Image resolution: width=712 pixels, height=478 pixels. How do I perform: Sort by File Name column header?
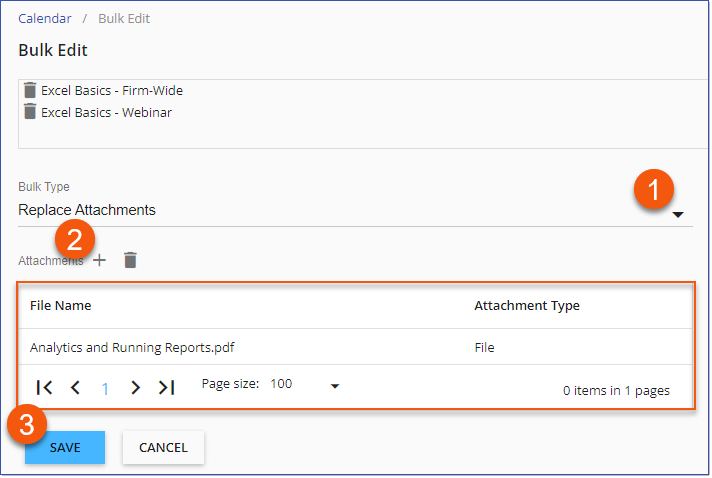(61, 306)
